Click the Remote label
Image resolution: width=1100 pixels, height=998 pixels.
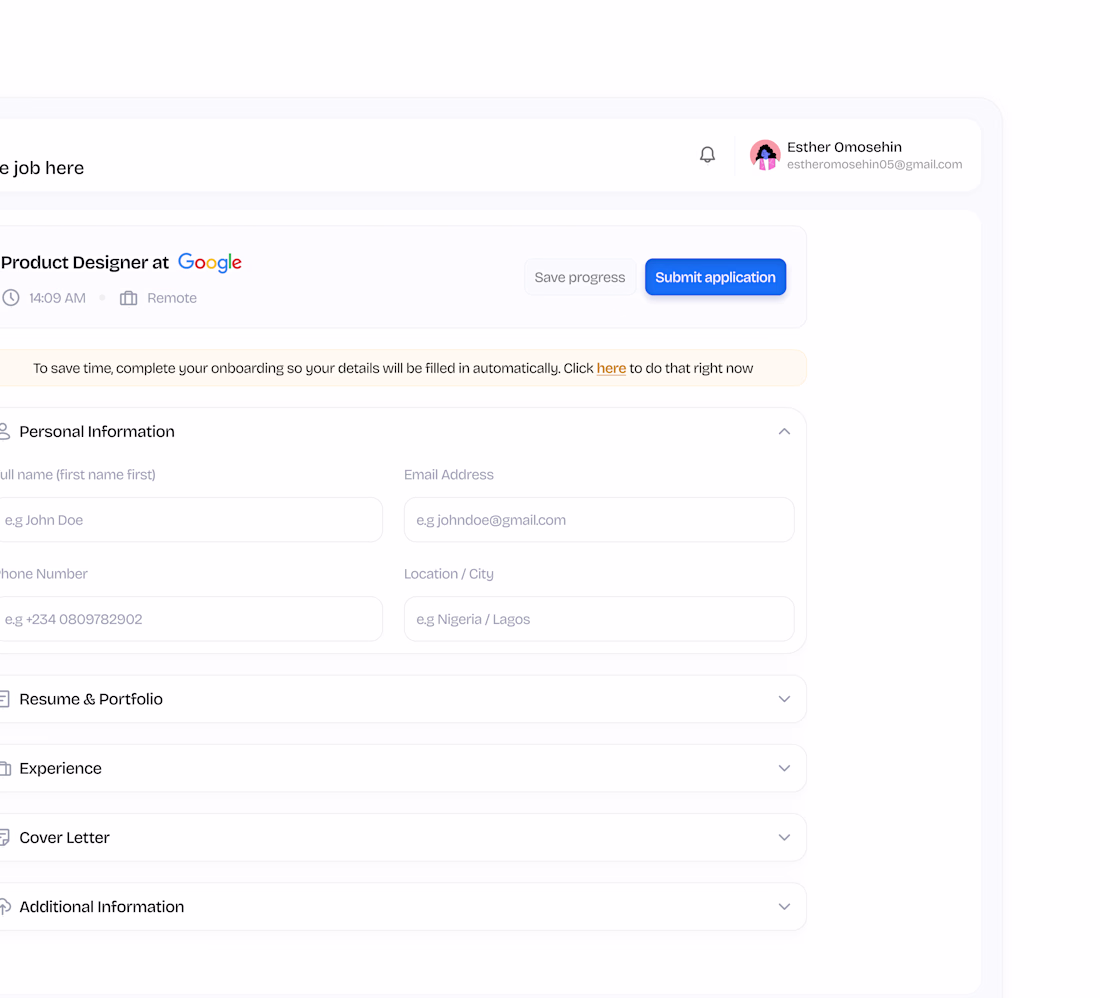coord(172,298)
